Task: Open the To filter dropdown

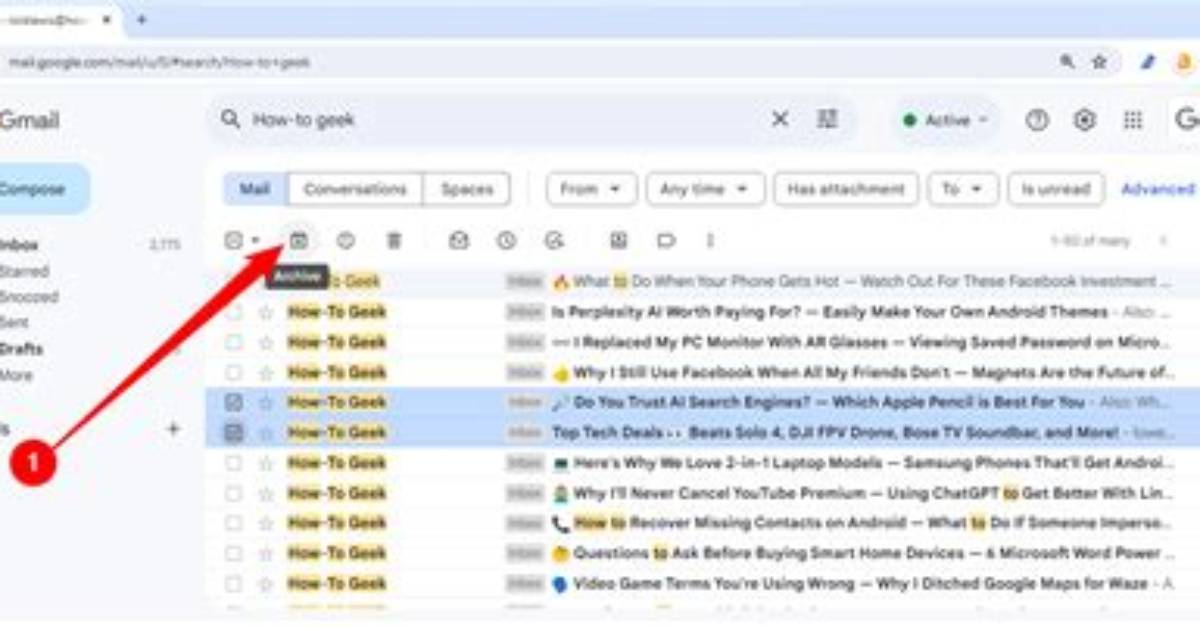Action: click(x=963, y=188)
